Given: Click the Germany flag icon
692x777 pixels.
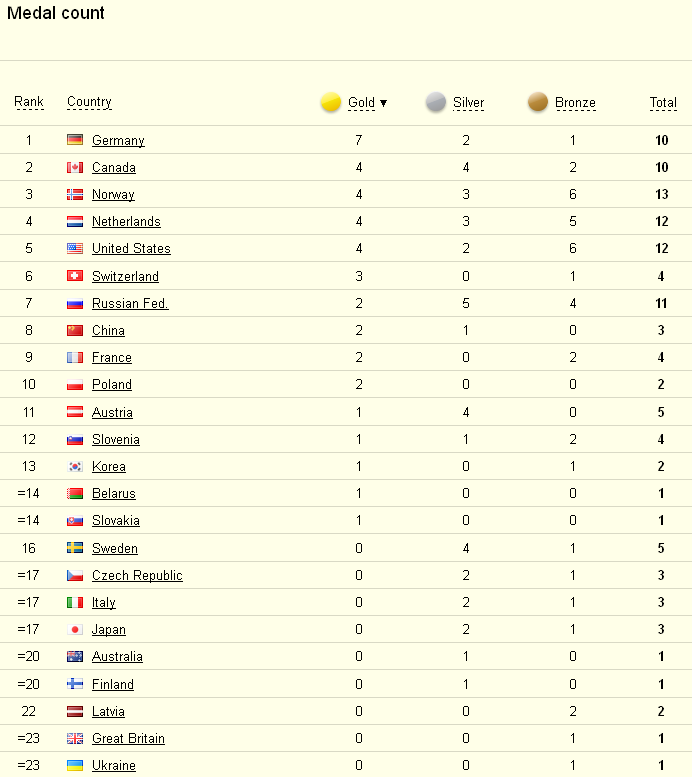Looking at the screenshot, I should click(x=75, y=140).
